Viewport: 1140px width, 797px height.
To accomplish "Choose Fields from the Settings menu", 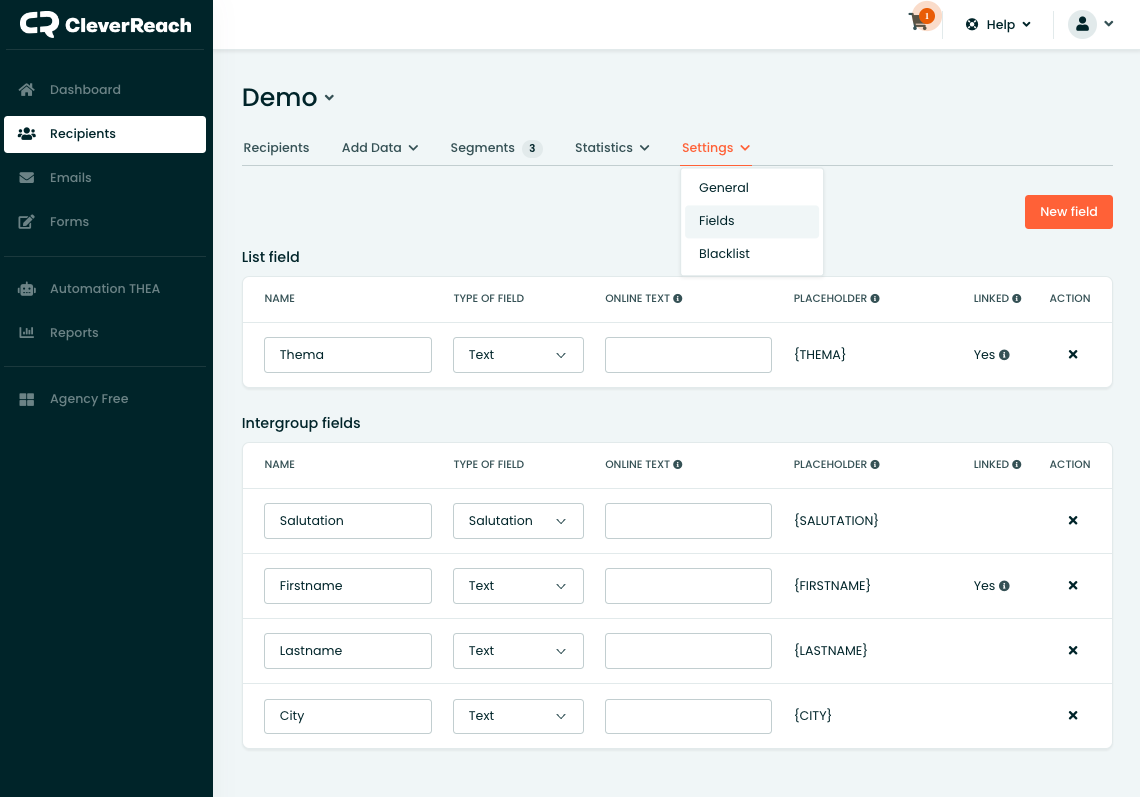I will point(716,220).
